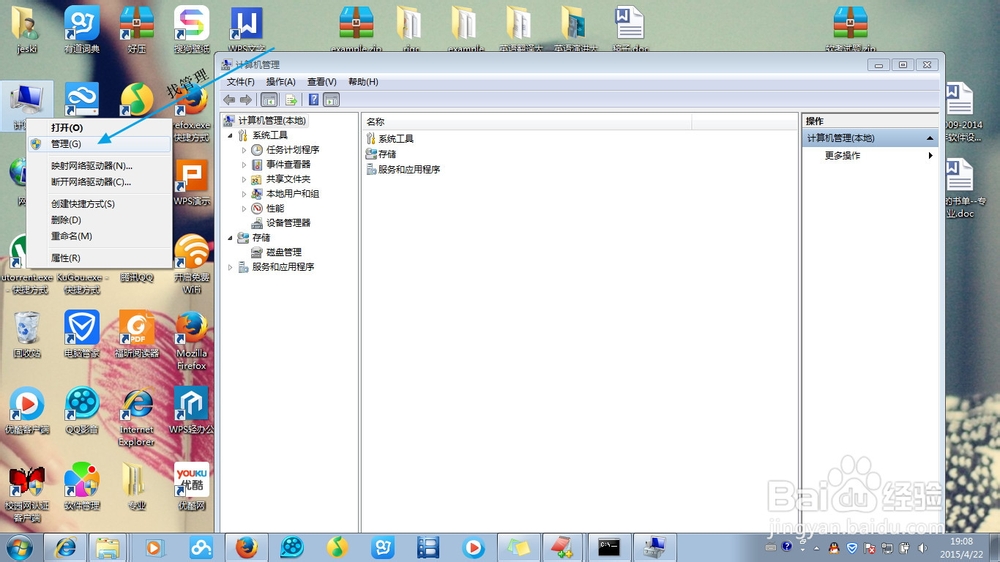The image size is (1000, 562).
Task: Choose 属性(R) in the context menu
Action: pyautogui.click(x=99, y=258)
